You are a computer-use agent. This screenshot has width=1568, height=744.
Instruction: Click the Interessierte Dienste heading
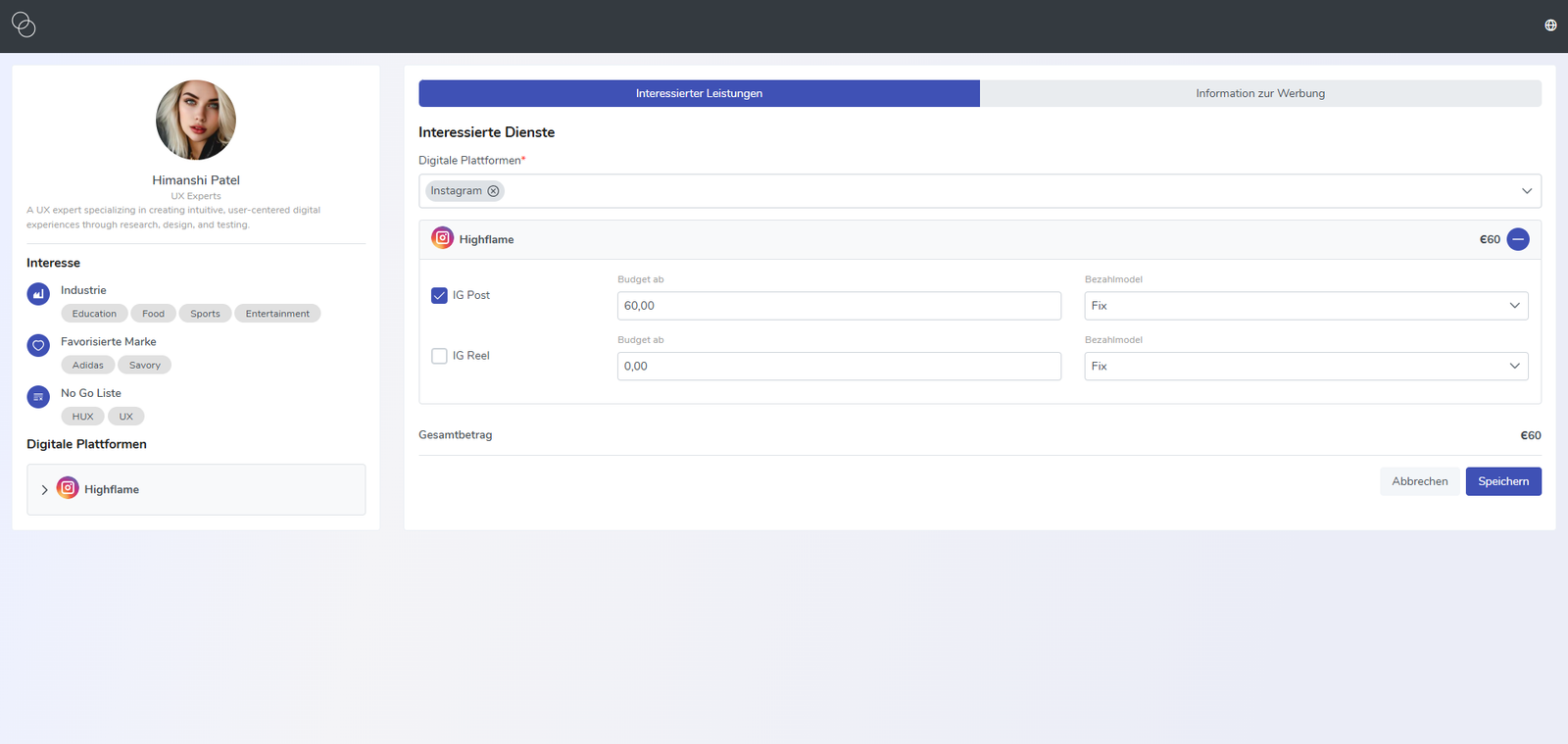486,132
